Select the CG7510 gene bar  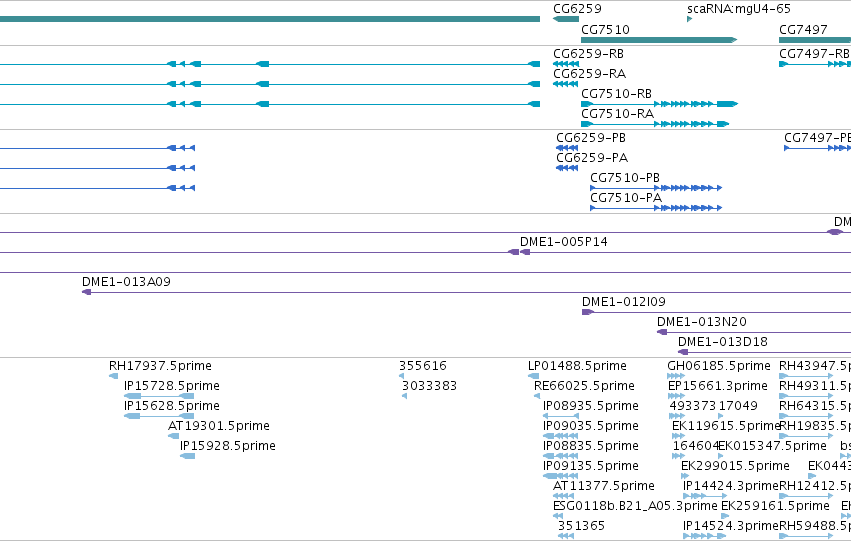[x=659, y=40]
